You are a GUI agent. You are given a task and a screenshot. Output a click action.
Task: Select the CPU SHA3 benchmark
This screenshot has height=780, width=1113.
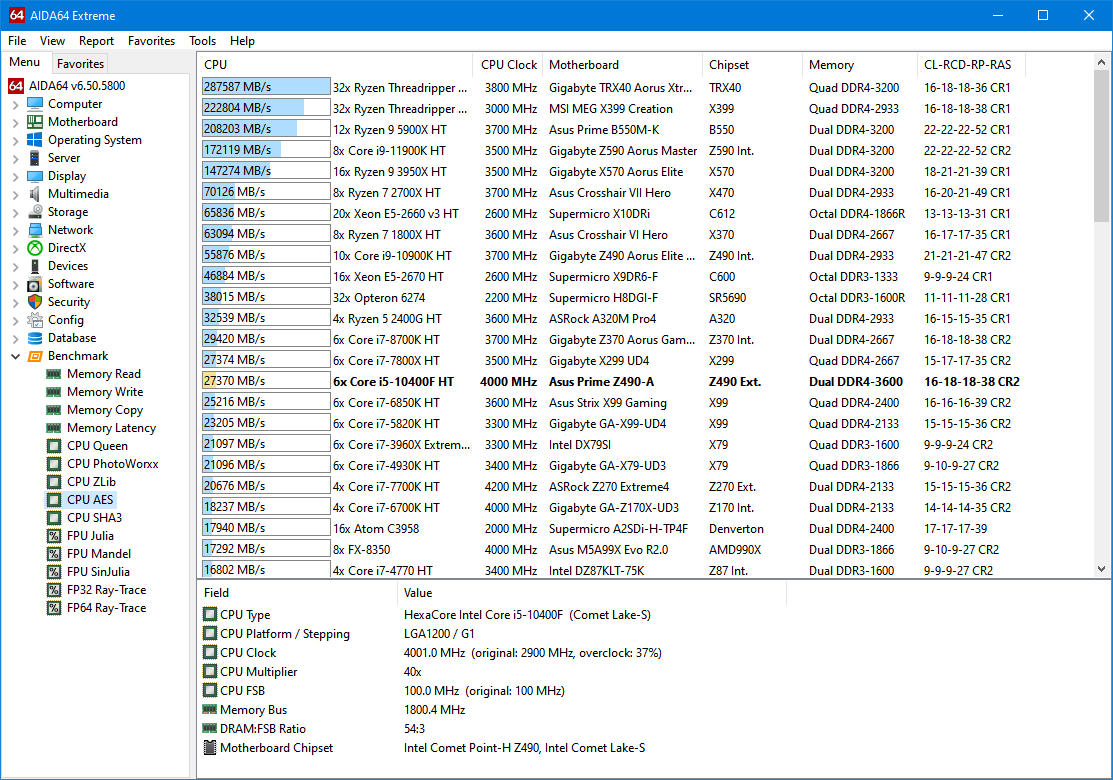click(x=94, y=518)
